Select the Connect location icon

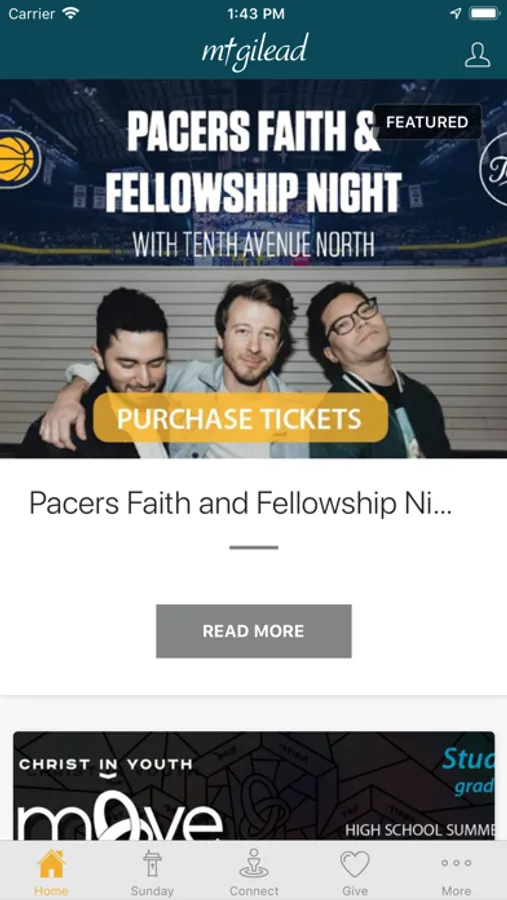[254, 863]
